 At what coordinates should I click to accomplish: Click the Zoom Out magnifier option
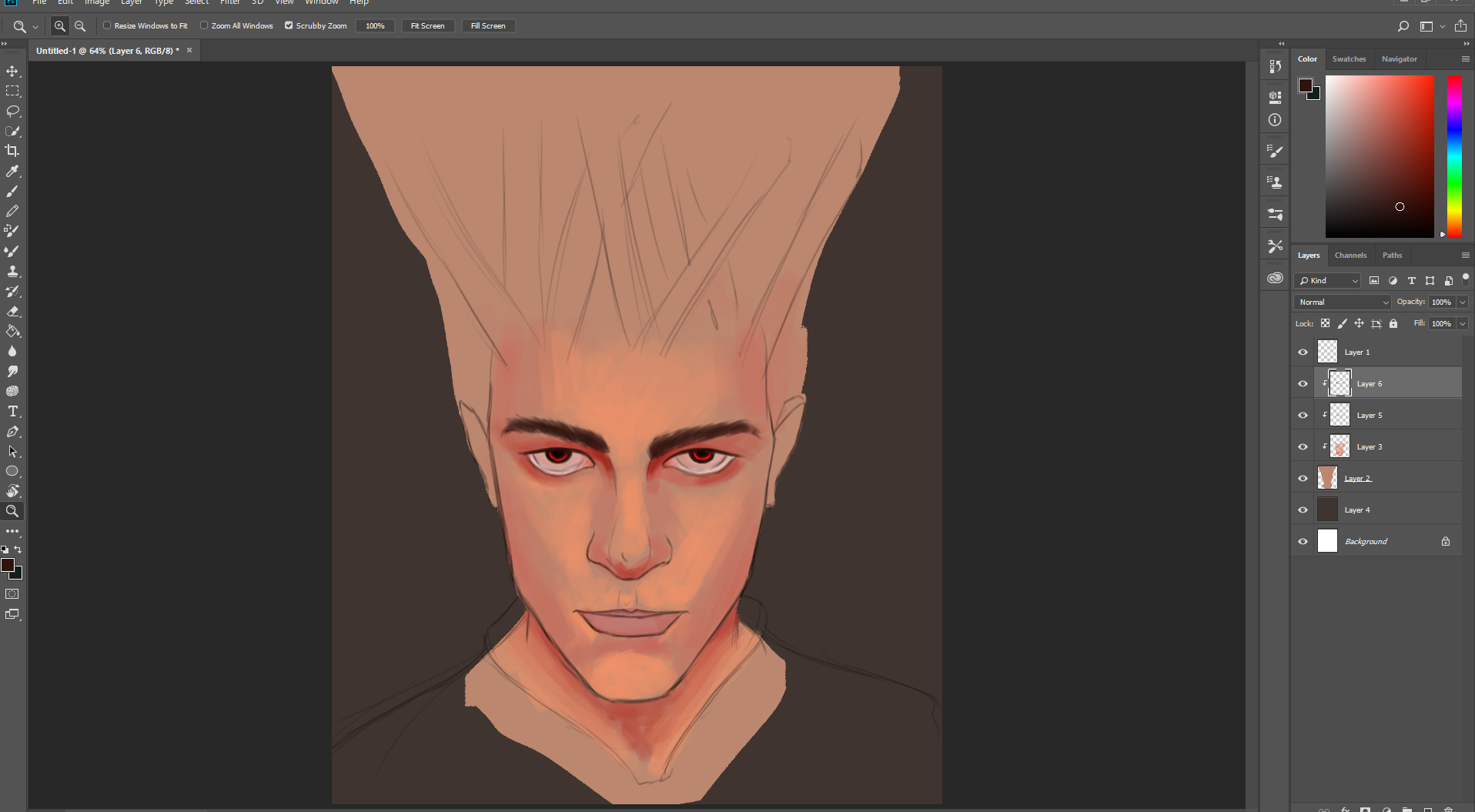(80, 26)
